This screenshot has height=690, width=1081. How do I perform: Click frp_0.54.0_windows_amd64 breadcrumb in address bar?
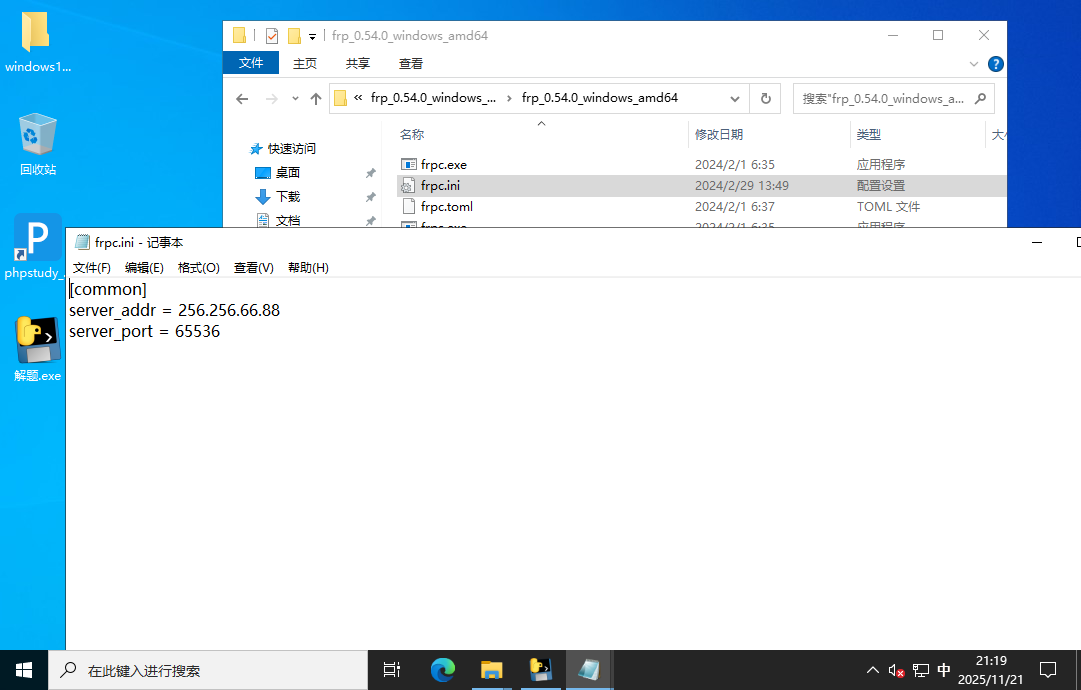pos(600,98)
